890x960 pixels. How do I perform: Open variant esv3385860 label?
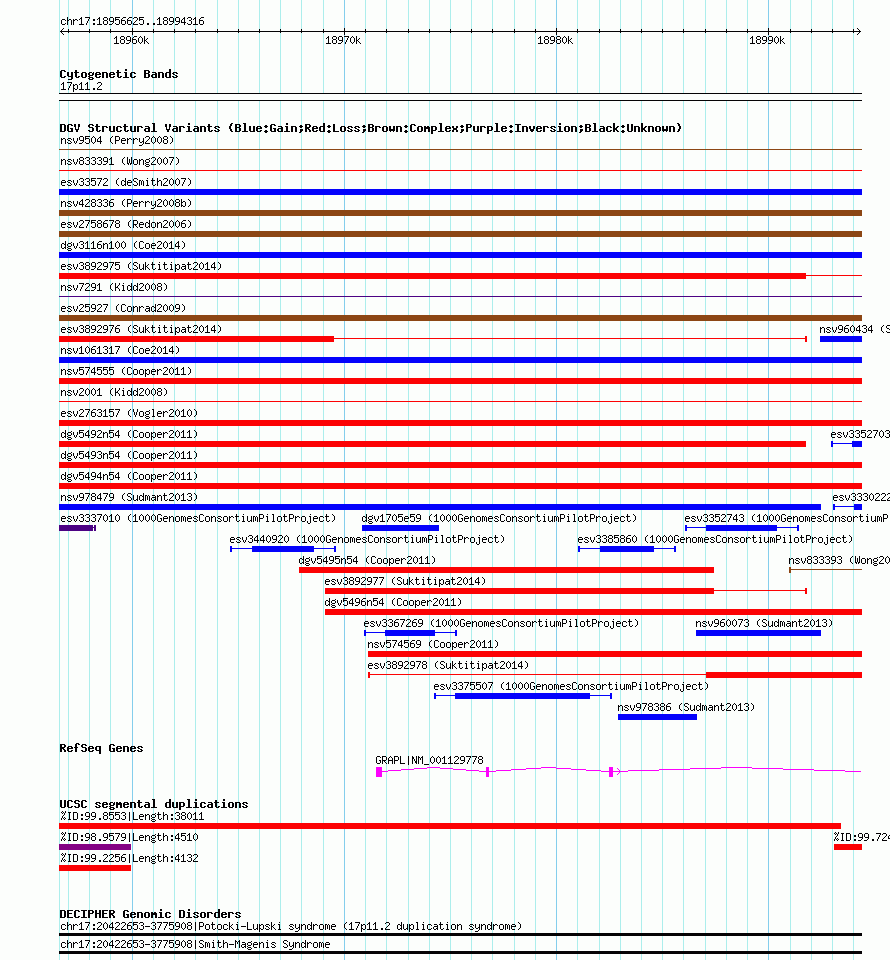[715, 539]
